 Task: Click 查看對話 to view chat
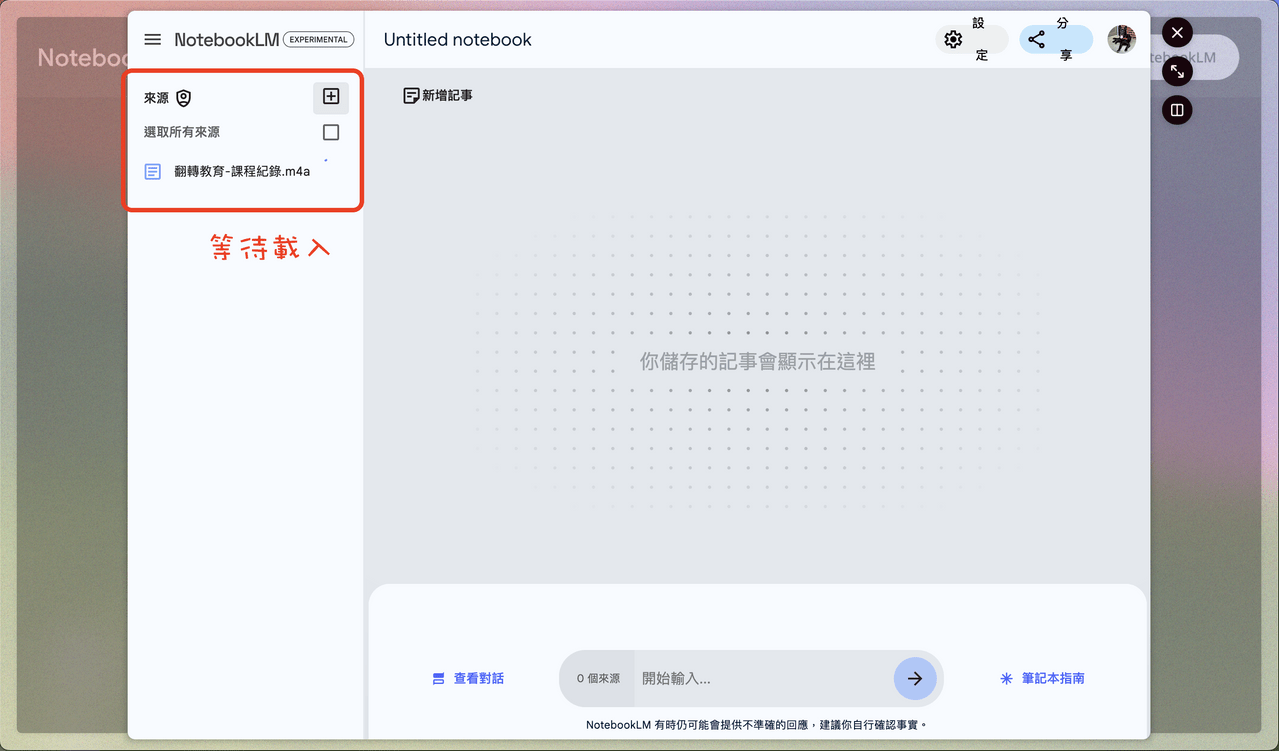[x=467, y=678]
